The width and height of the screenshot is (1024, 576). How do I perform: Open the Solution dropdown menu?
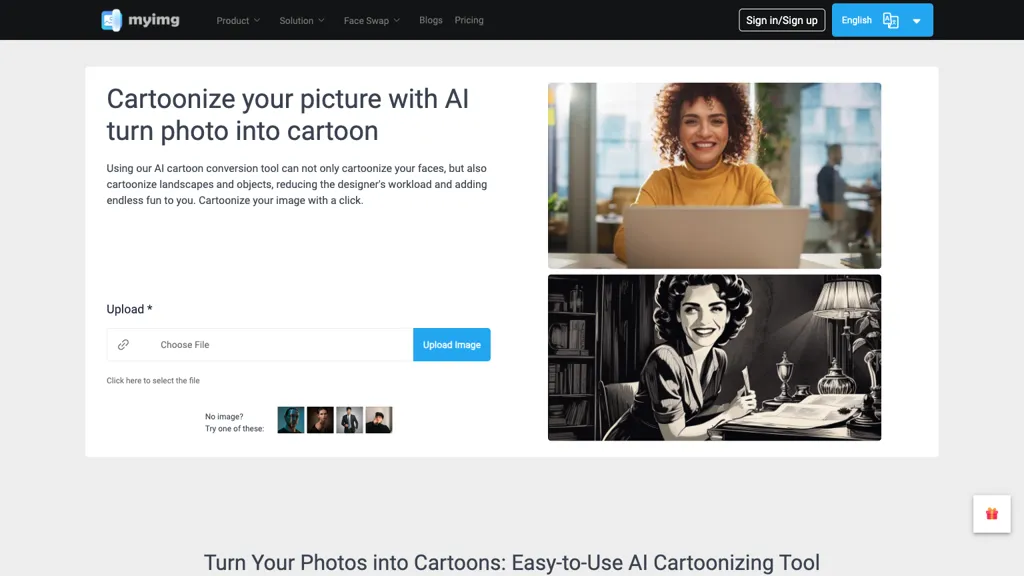click(302, 20)
